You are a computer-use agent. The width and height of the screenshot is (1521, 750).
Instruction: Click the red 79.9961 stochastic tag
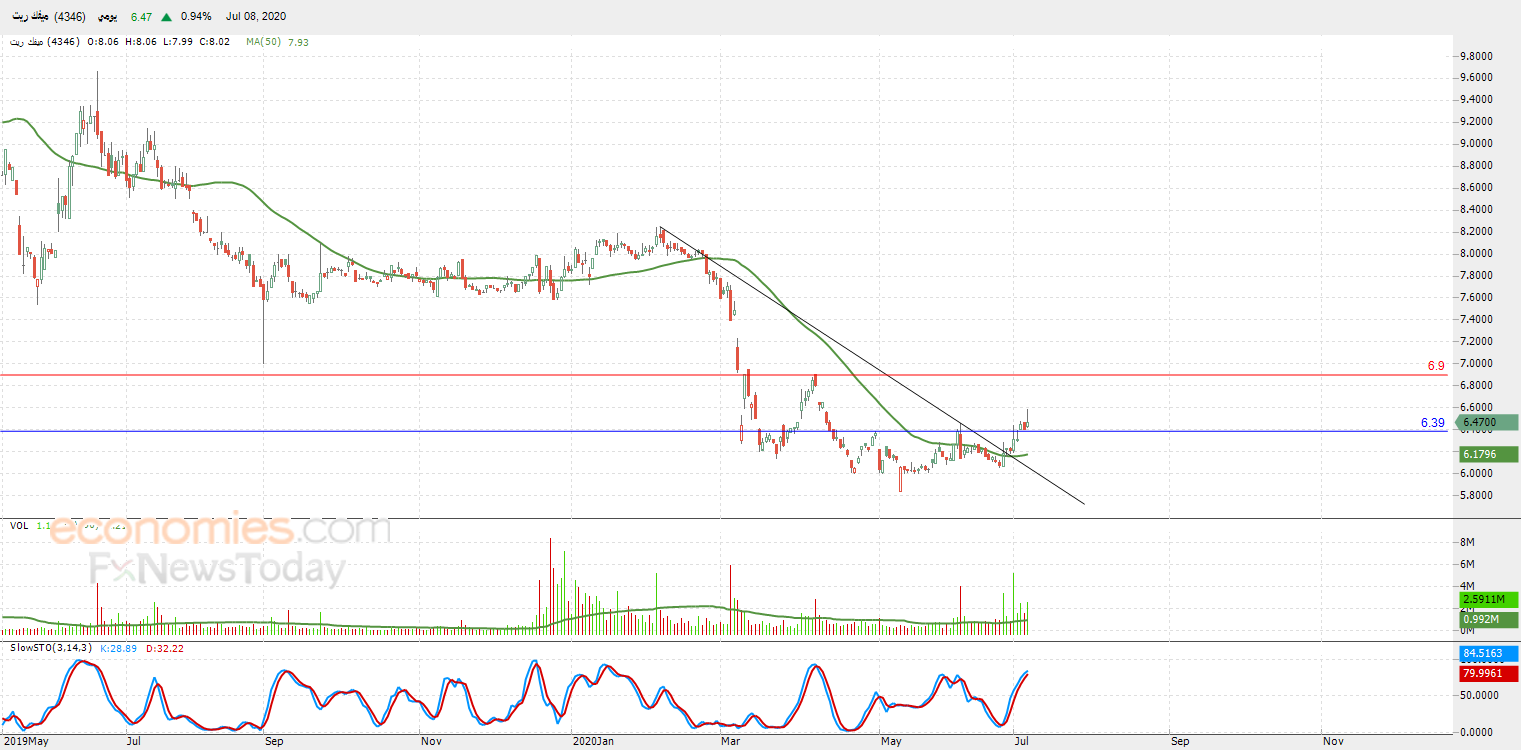point(1489,674)
